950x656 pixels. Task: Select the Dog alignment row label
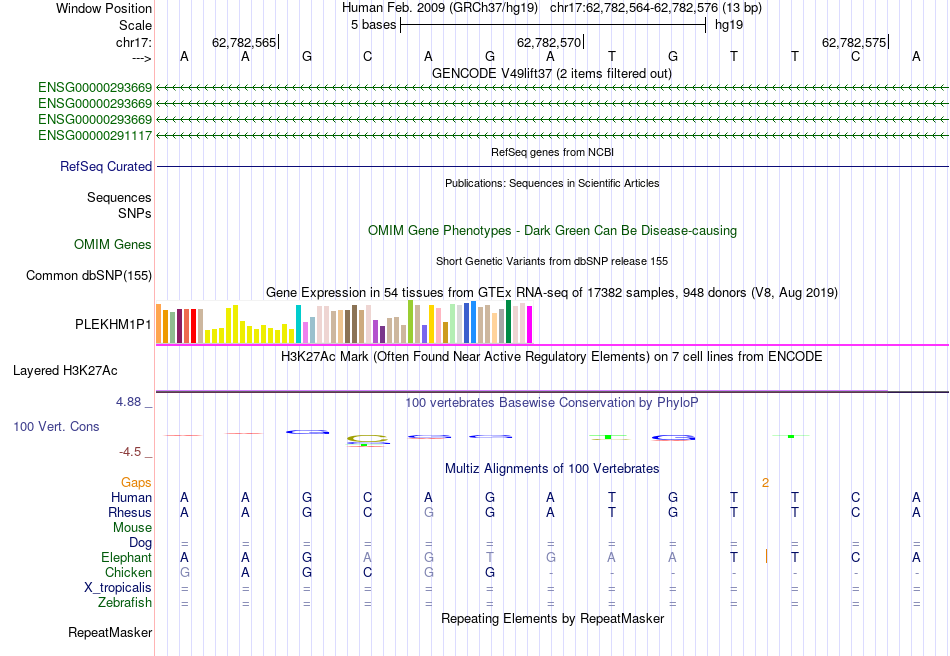coord(140,543)
